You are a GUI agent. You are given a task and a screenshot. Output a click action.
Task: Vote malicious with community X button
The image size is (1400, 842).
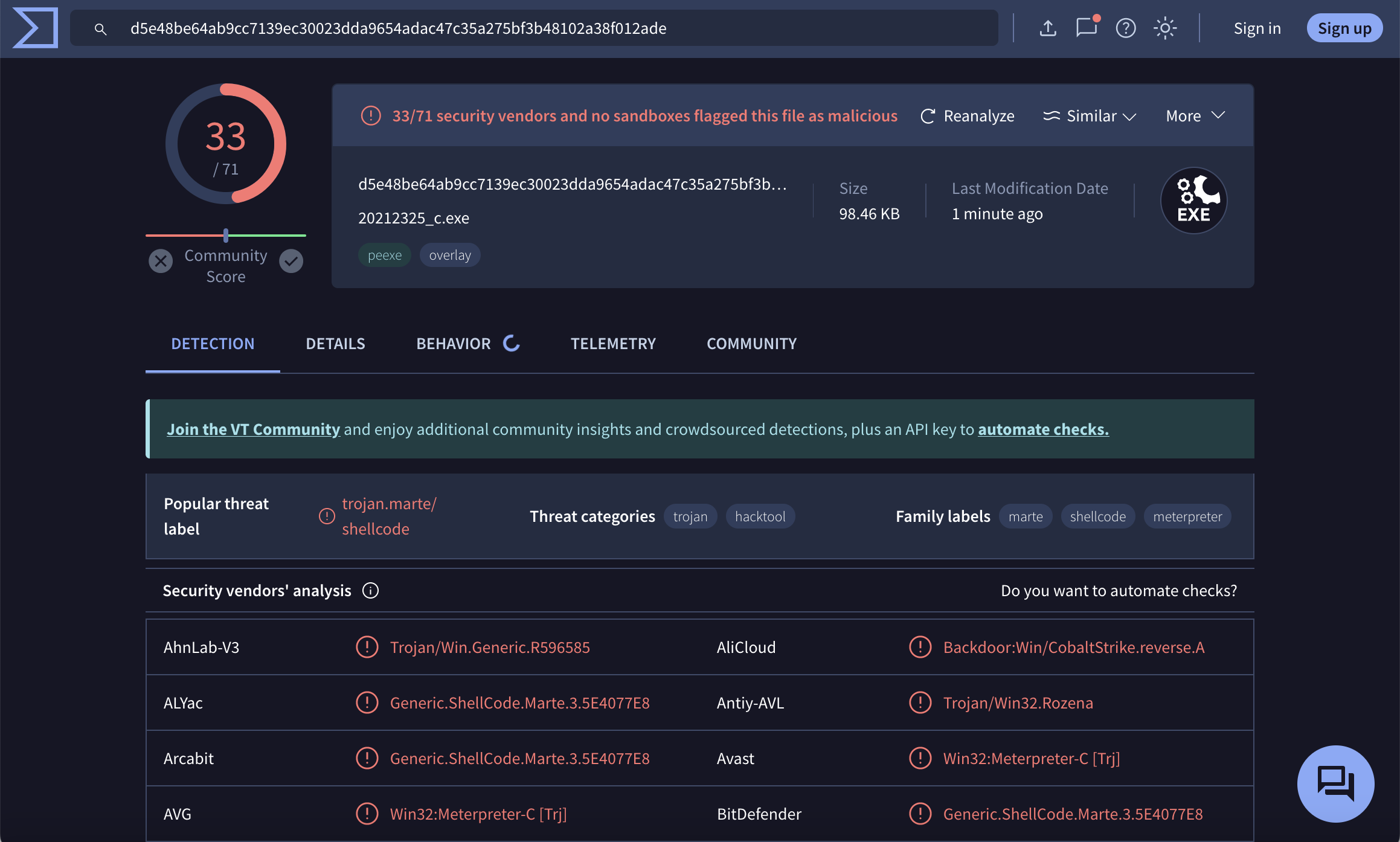click(161, 261)
